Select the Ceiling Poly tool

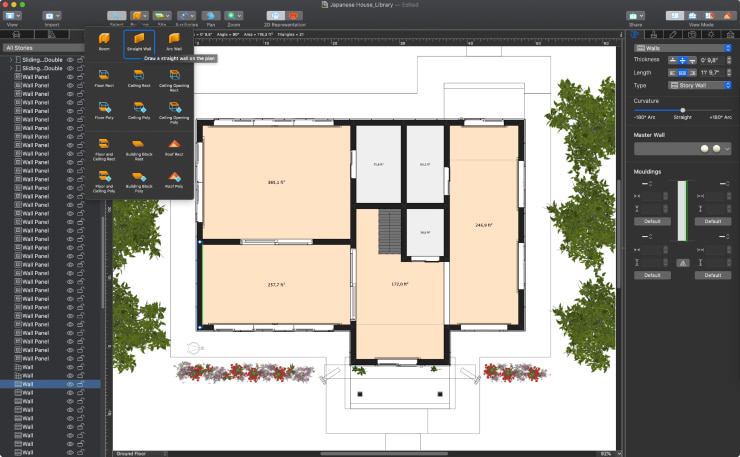point(139,107)
